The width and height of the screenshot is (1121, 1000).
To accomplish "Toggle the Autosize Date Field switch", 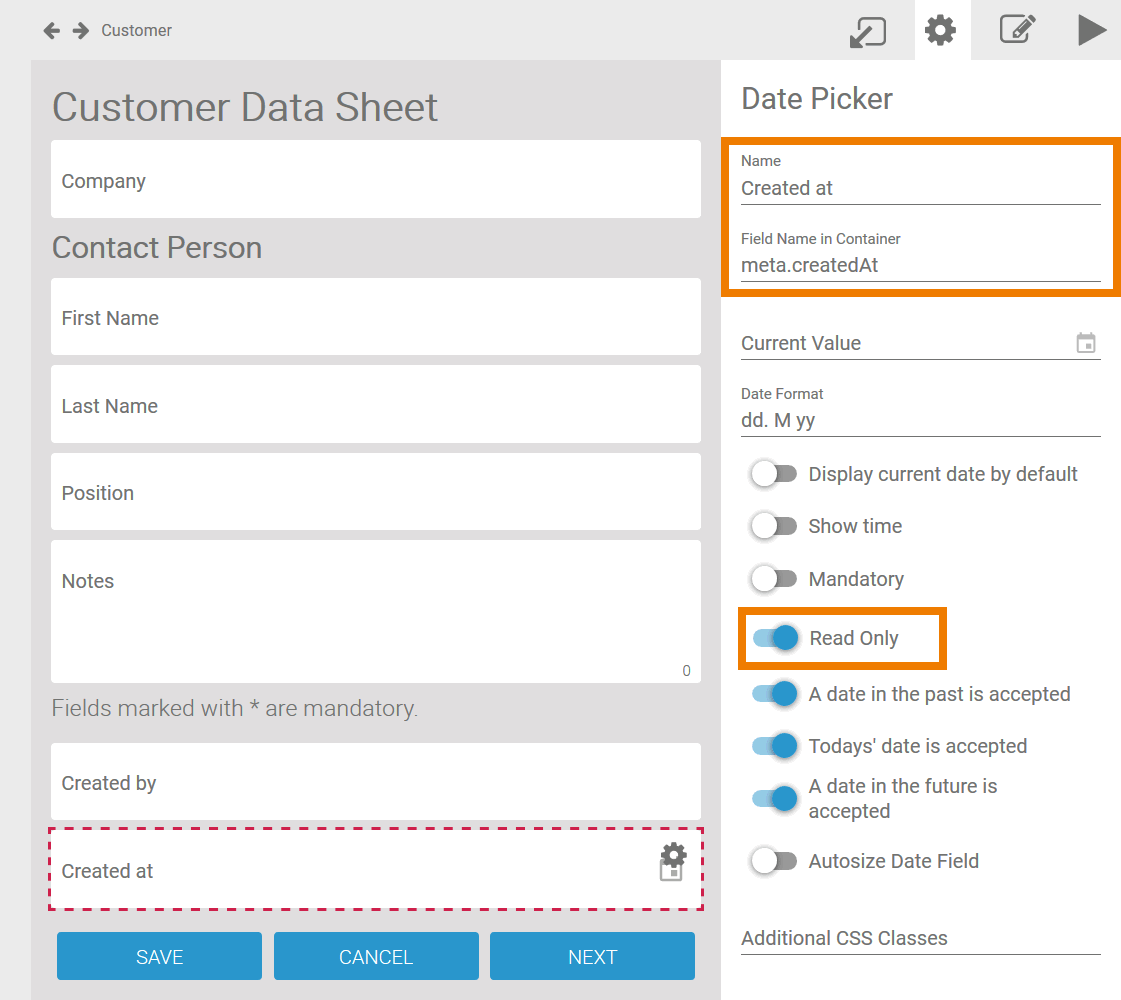I will (774, 861).
